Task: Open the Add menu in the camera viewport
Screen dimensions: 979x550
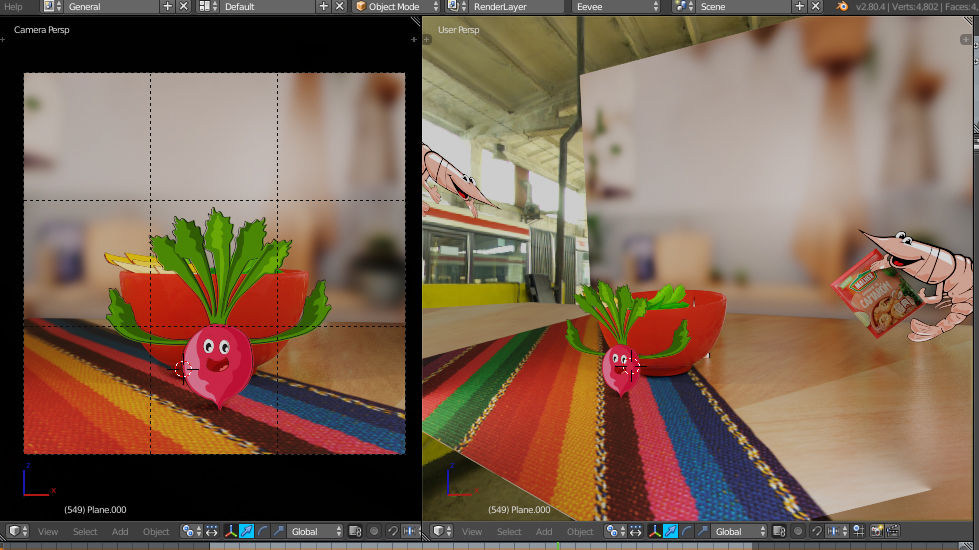Action: 120,531
